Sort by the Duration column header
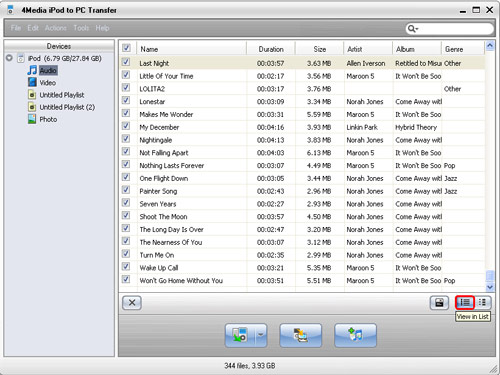 (271, 49)
